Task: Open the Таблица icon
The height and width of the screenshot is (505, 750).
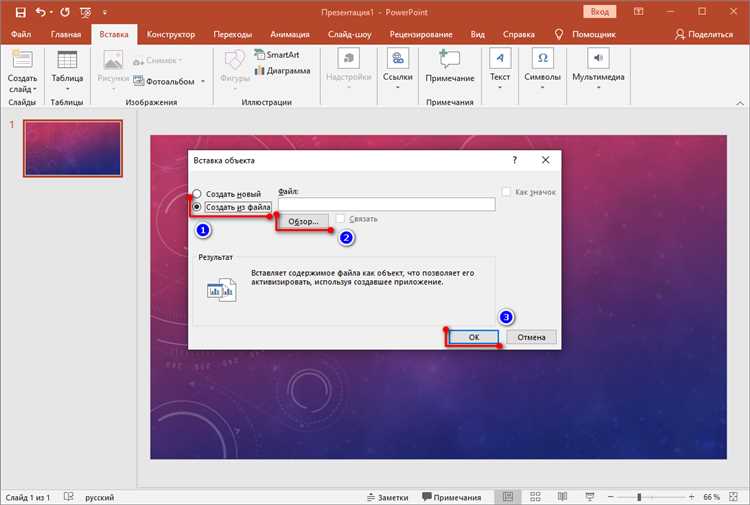Action: point(67,60)
